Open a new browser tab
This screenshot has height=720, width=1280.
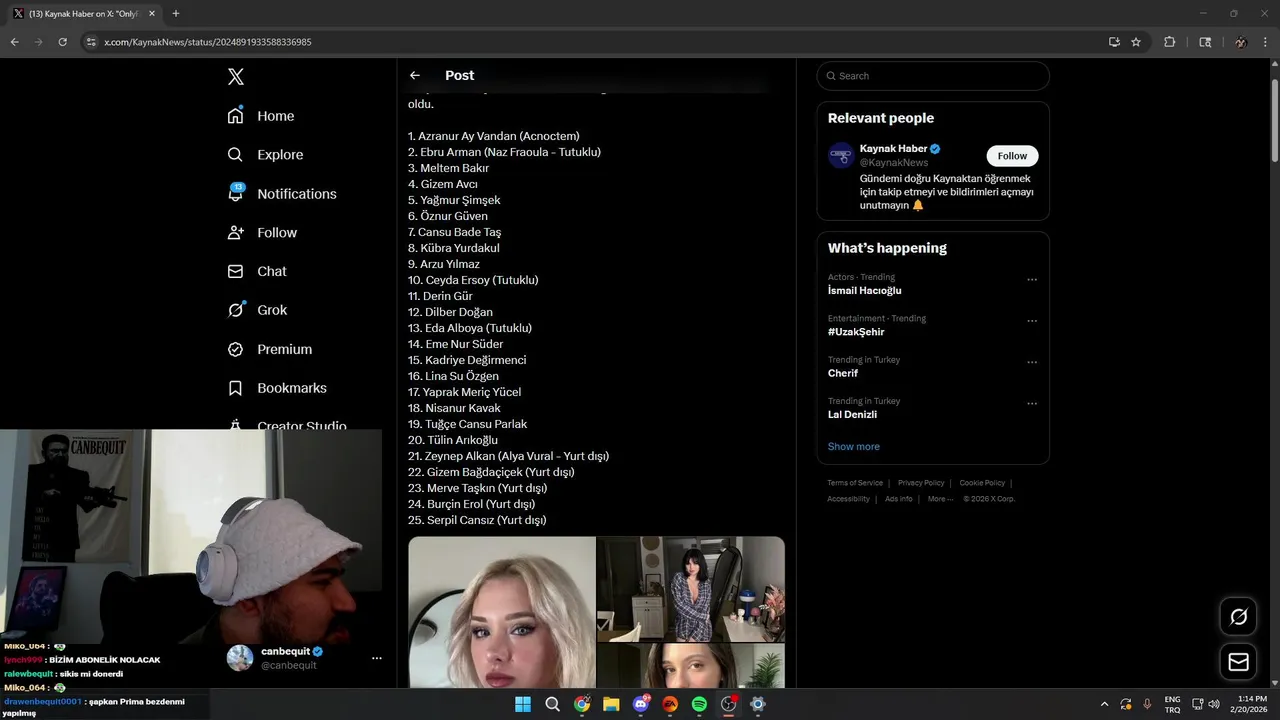(176, 14)
